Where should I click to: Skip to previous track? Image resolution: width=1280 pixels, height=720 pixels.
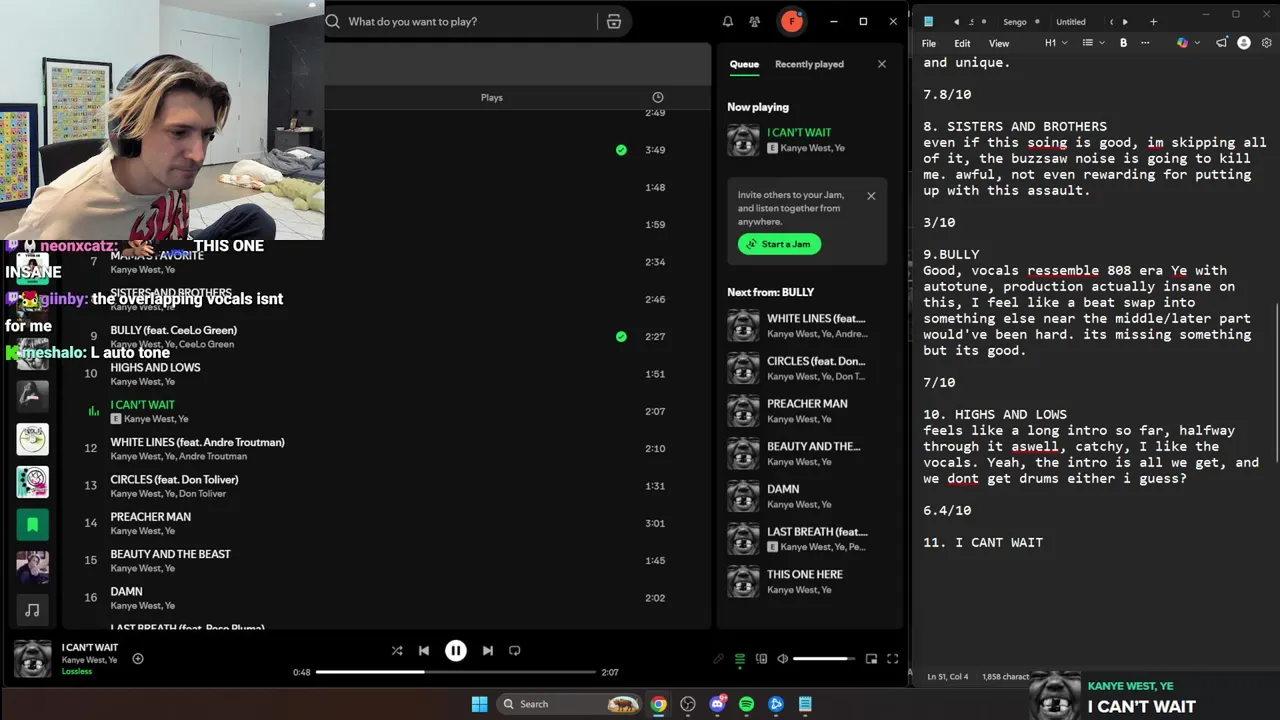tap(424, 650)
